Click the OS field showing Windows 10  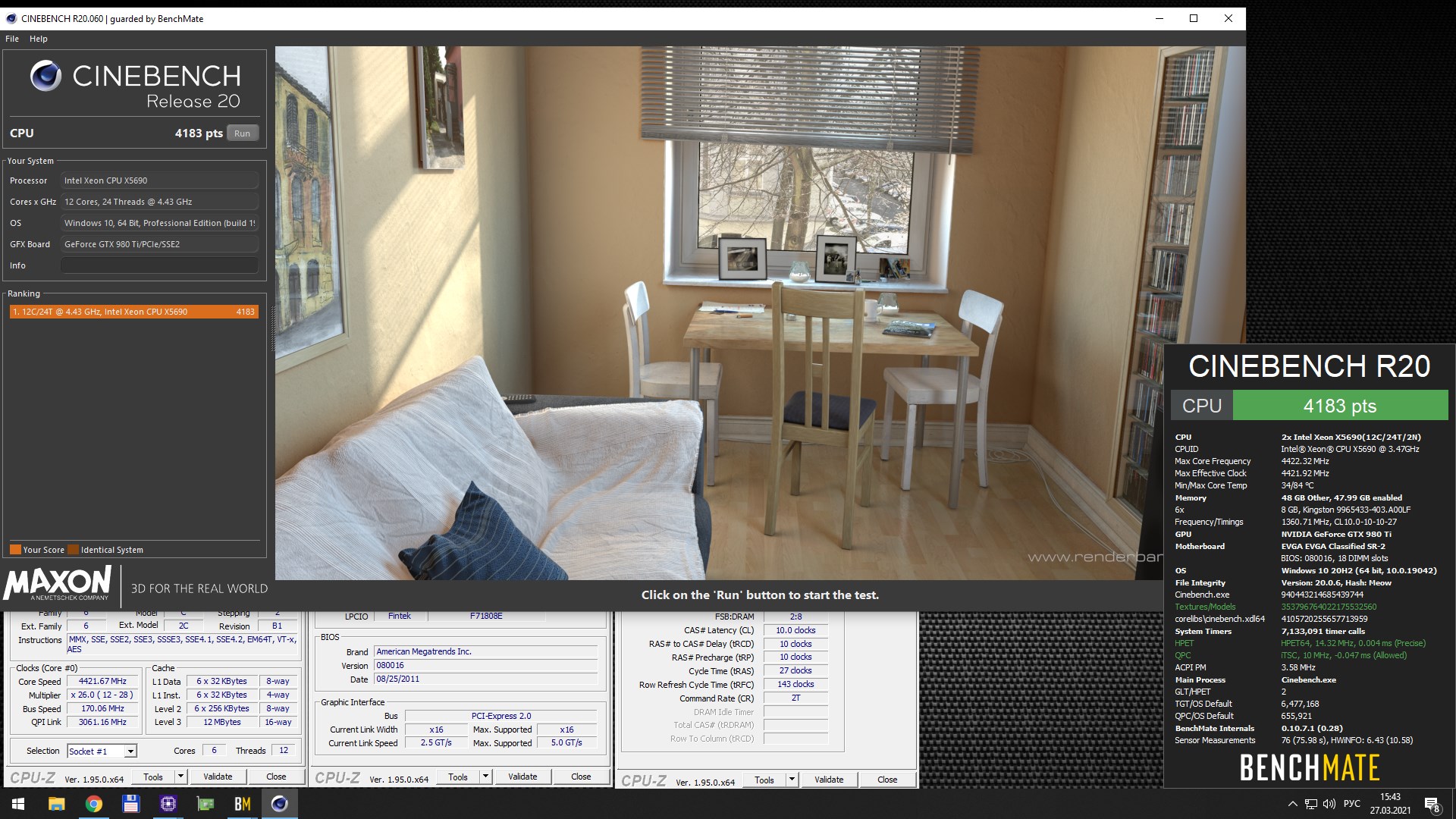159,223
